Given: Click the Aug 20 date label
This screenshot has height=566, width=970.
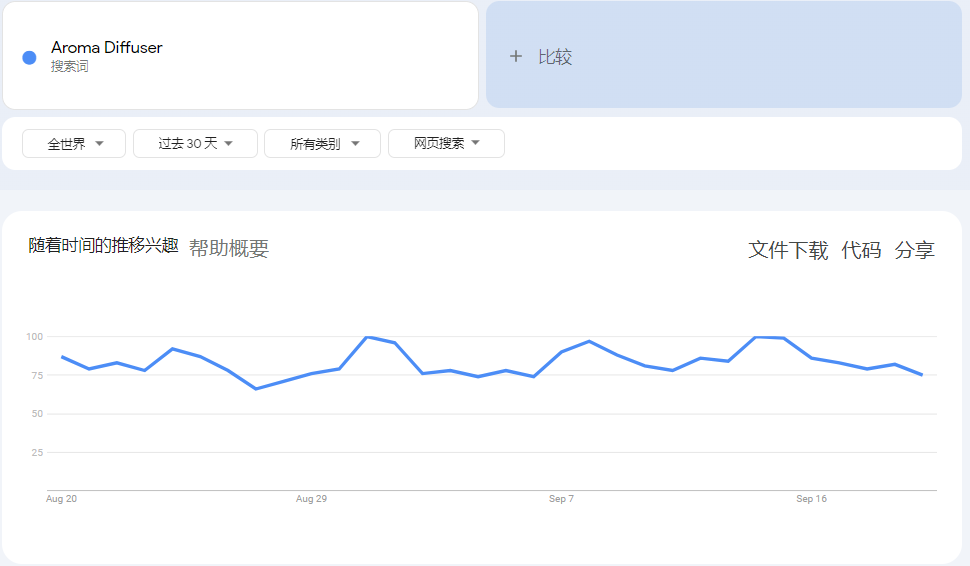Looking at the screenshot, I should (x=62, y=498).
